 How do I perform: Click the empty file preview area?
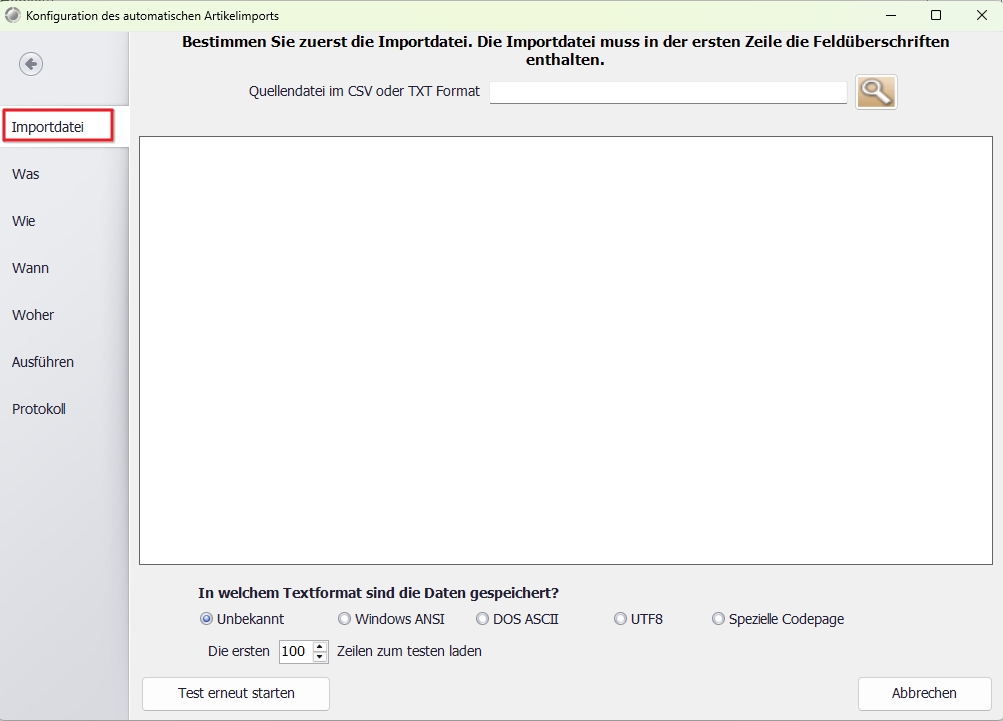pyautogui.click(x=566, y=350)
